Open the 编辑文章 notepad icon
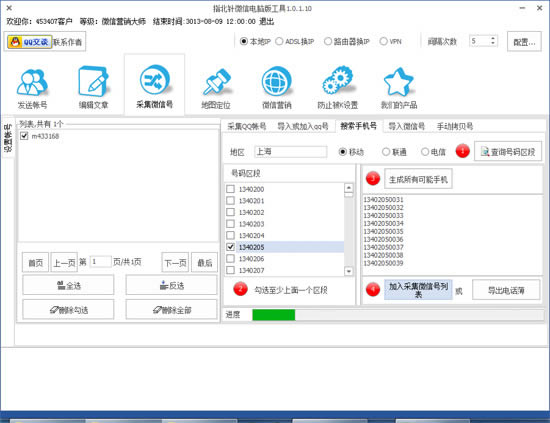Viewport: 550px width, 423px height. tap(93, 82)
